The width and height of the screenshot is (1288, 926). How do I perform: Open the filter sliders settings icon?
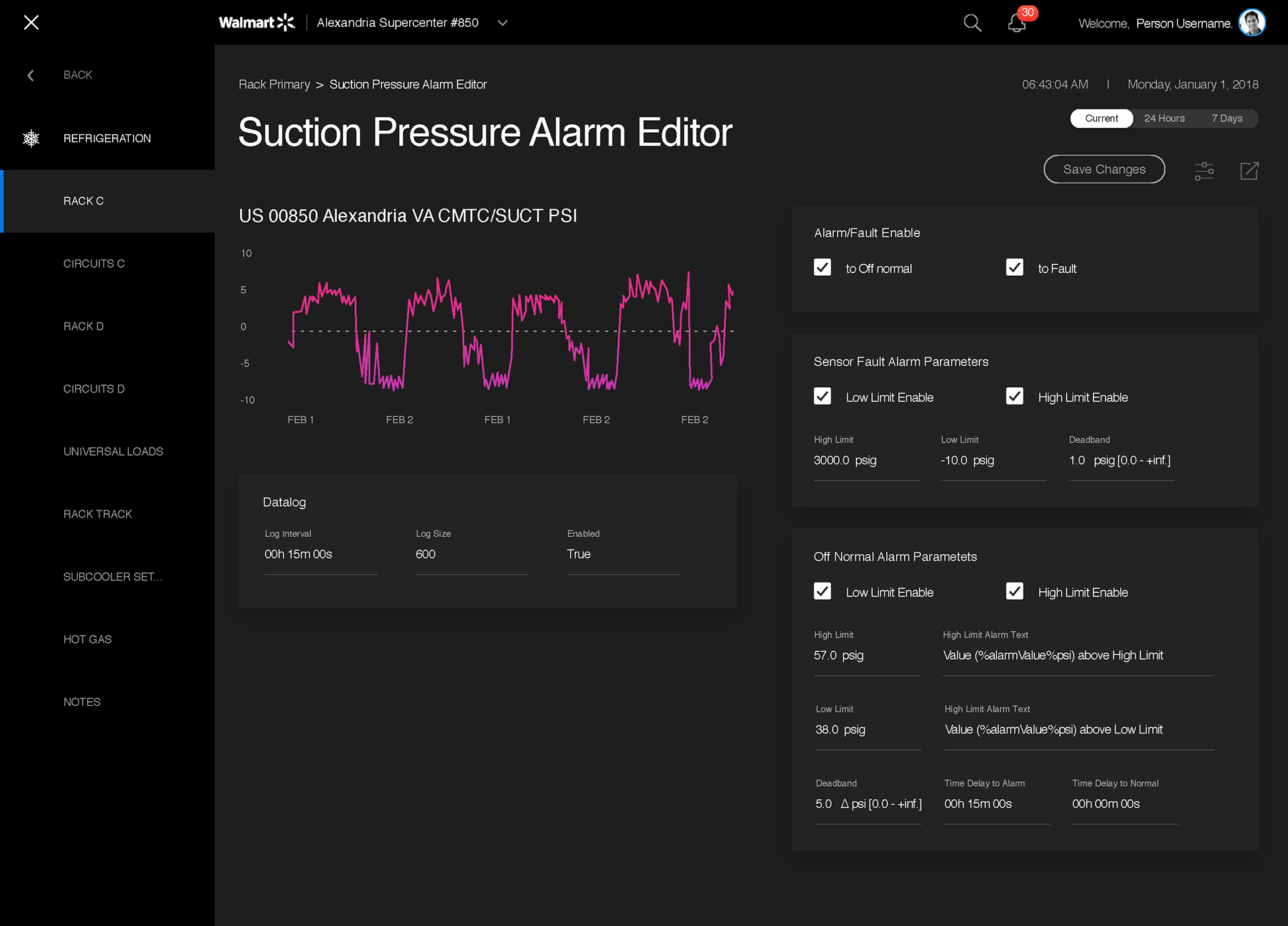pos(1204,170)
